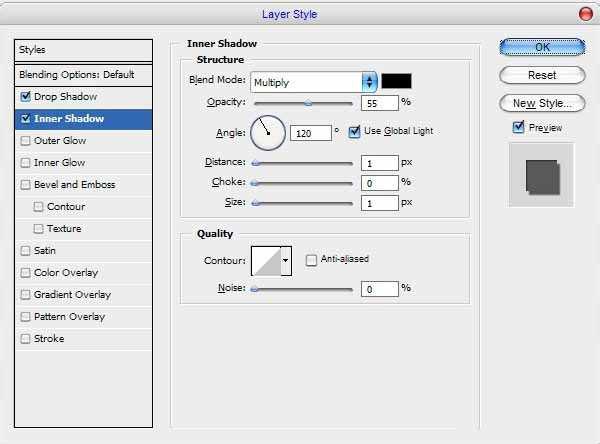Open the black shadow color swatch
The height and width of the screenshot is (444, 600).
(x=396, y=81)
